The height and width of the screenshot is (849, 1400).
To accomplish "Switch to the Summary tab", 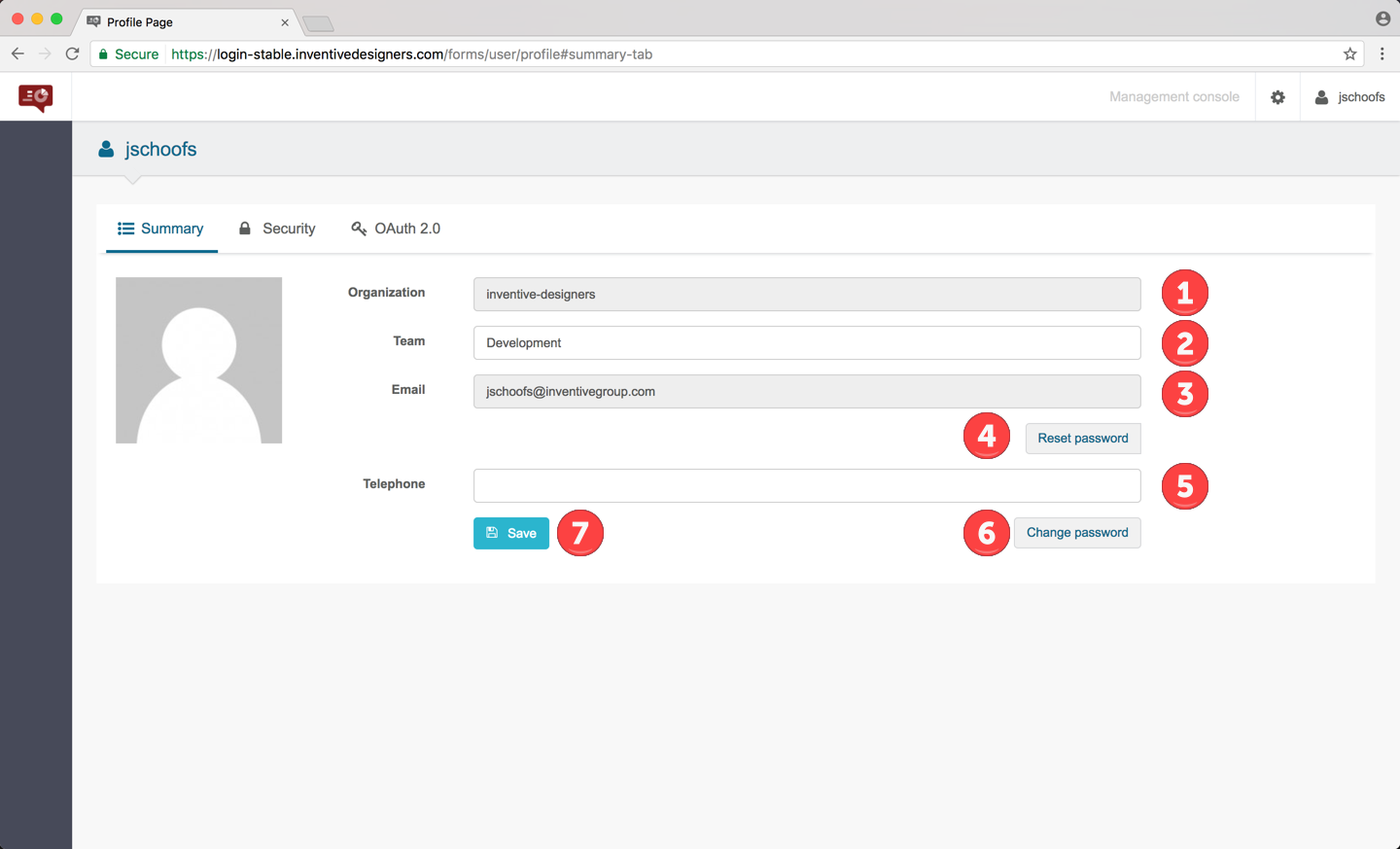I will click(x=161, y=229).
